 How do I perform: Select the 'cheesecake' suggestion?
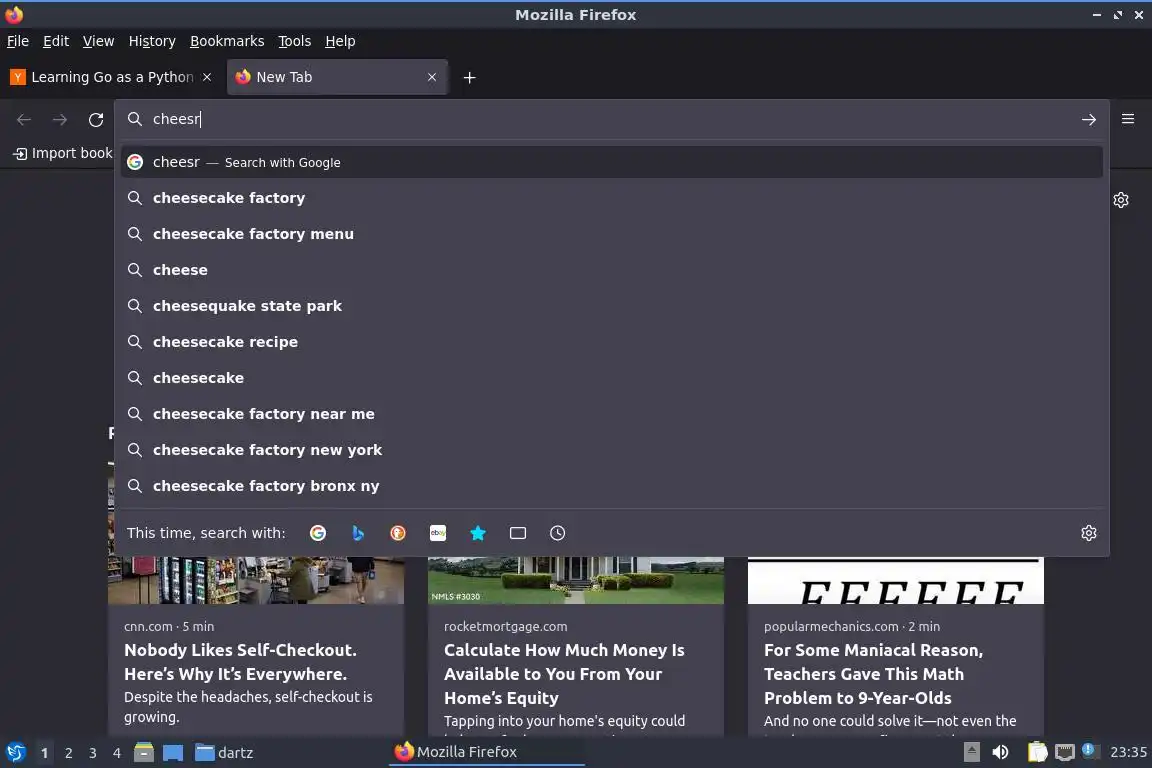611,378
